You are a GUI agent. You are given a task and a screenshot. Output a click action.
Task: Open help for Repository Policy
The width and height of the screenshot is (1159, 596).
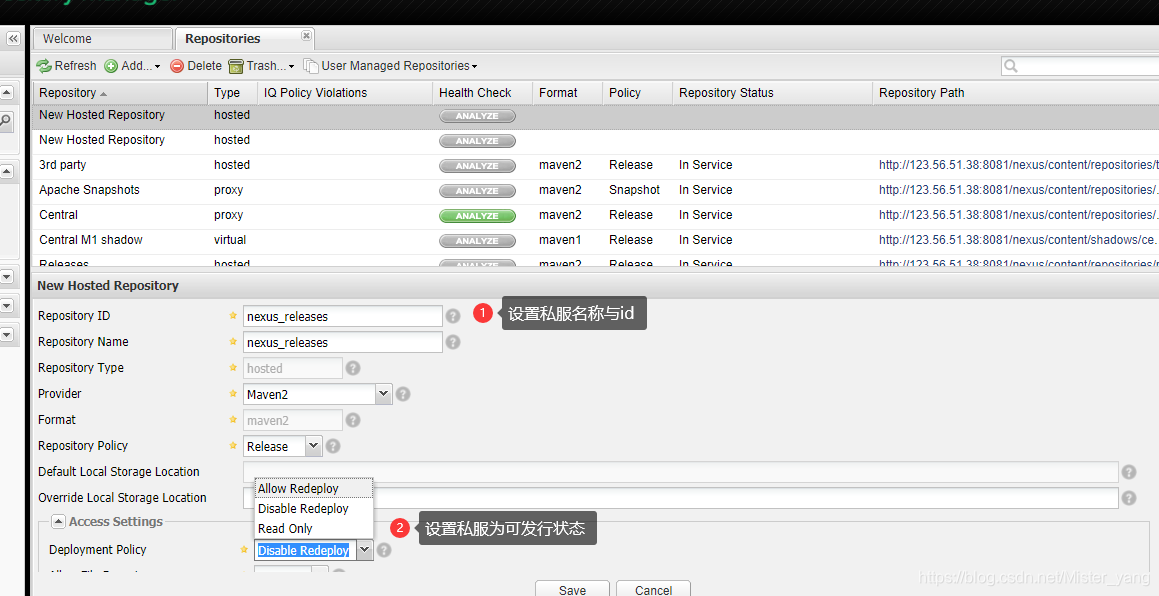pos(333,446)
